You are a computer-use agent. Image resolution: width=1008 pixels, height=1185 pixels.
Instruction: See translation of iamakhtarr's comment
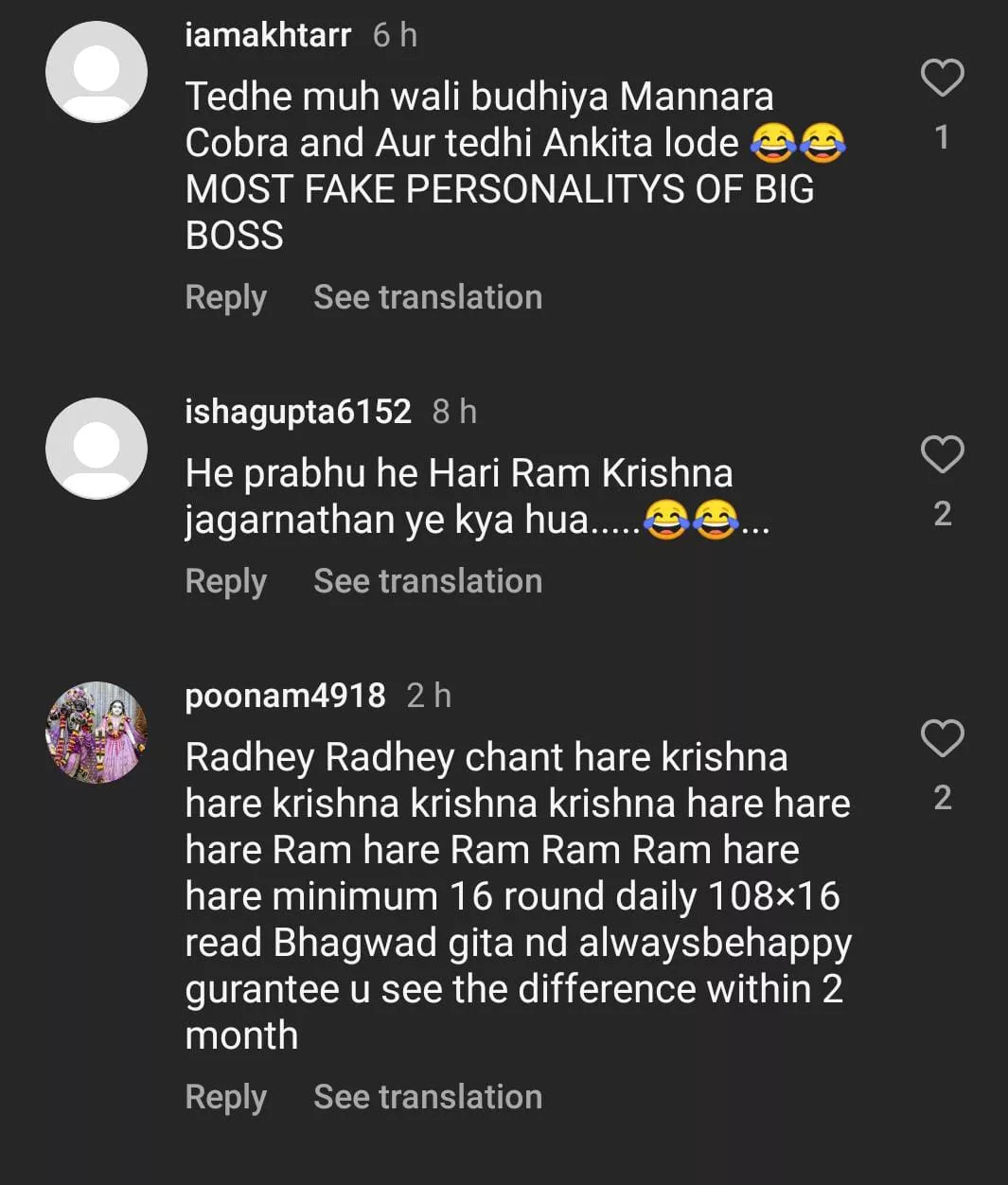pyautogui.click(x=428, y=297)
